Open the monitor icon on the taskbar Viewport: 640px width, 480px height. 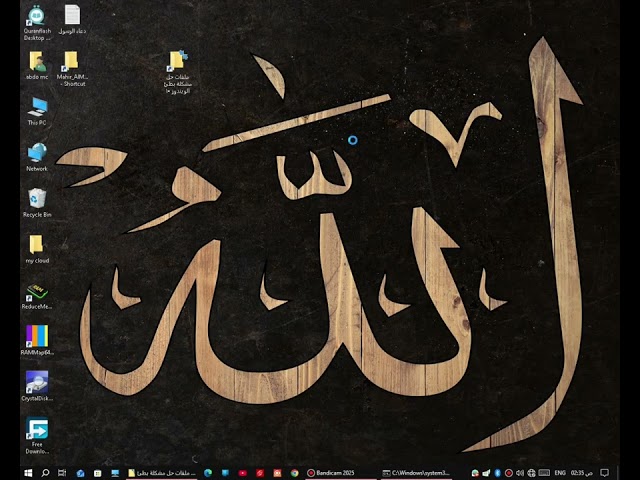(x=115, y=473)
